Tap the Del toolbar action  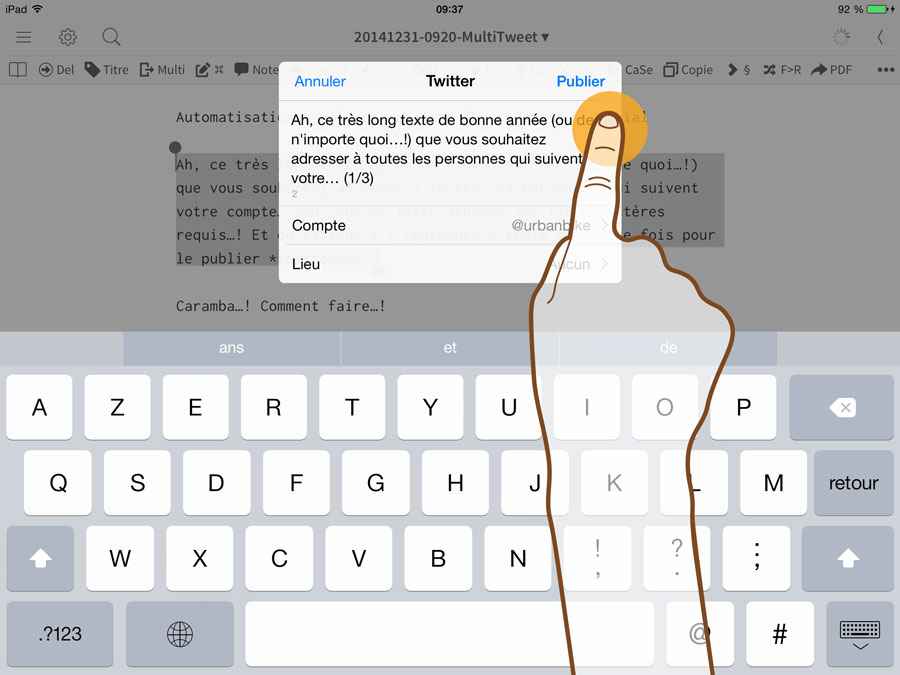[x=57, y=70]
